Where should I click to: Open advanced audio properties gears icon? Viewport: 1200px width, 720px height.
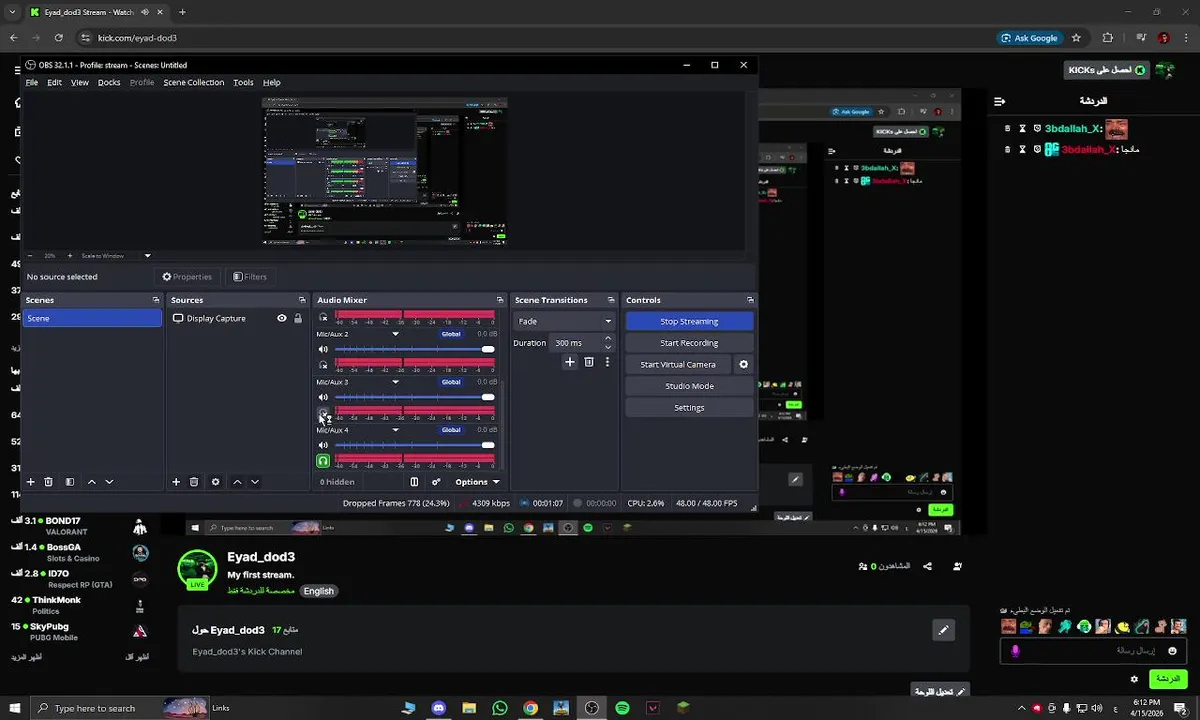pyautogui.click(x=436, y=482)
